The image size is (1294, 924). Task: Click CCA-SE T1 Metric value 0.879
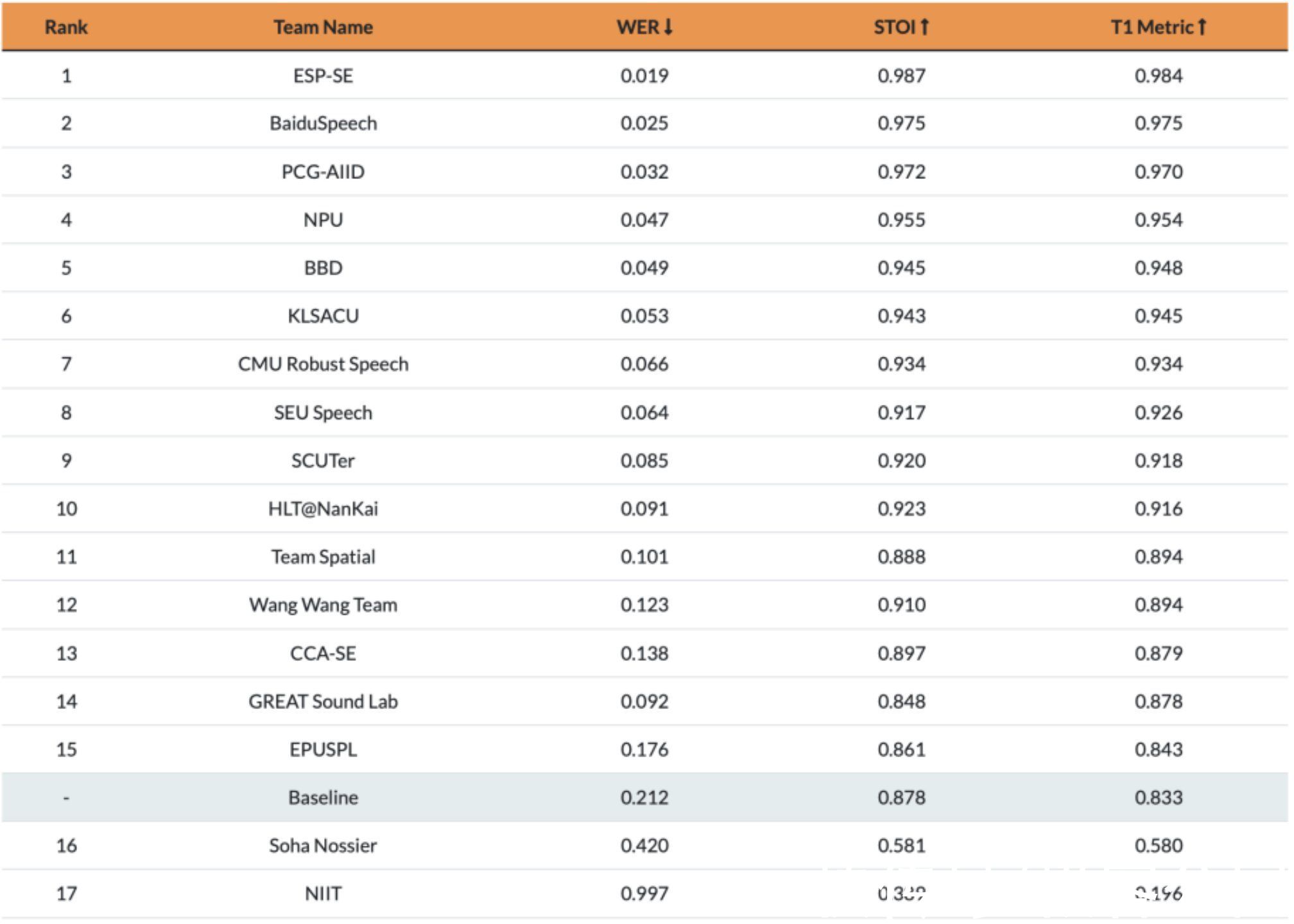(x=1159, y=653)
